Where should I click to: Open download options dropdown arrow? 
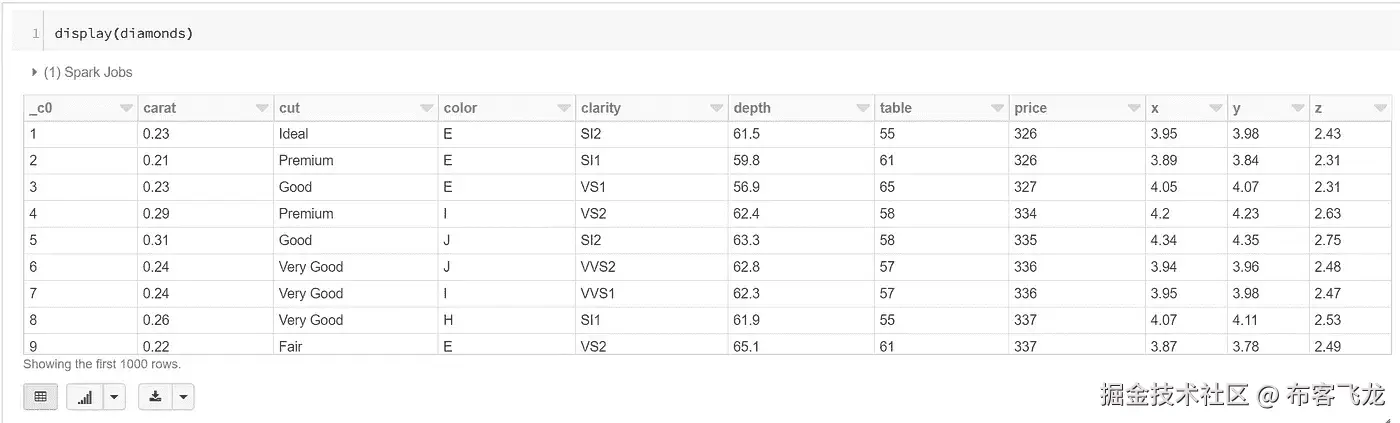pos(182,397)
